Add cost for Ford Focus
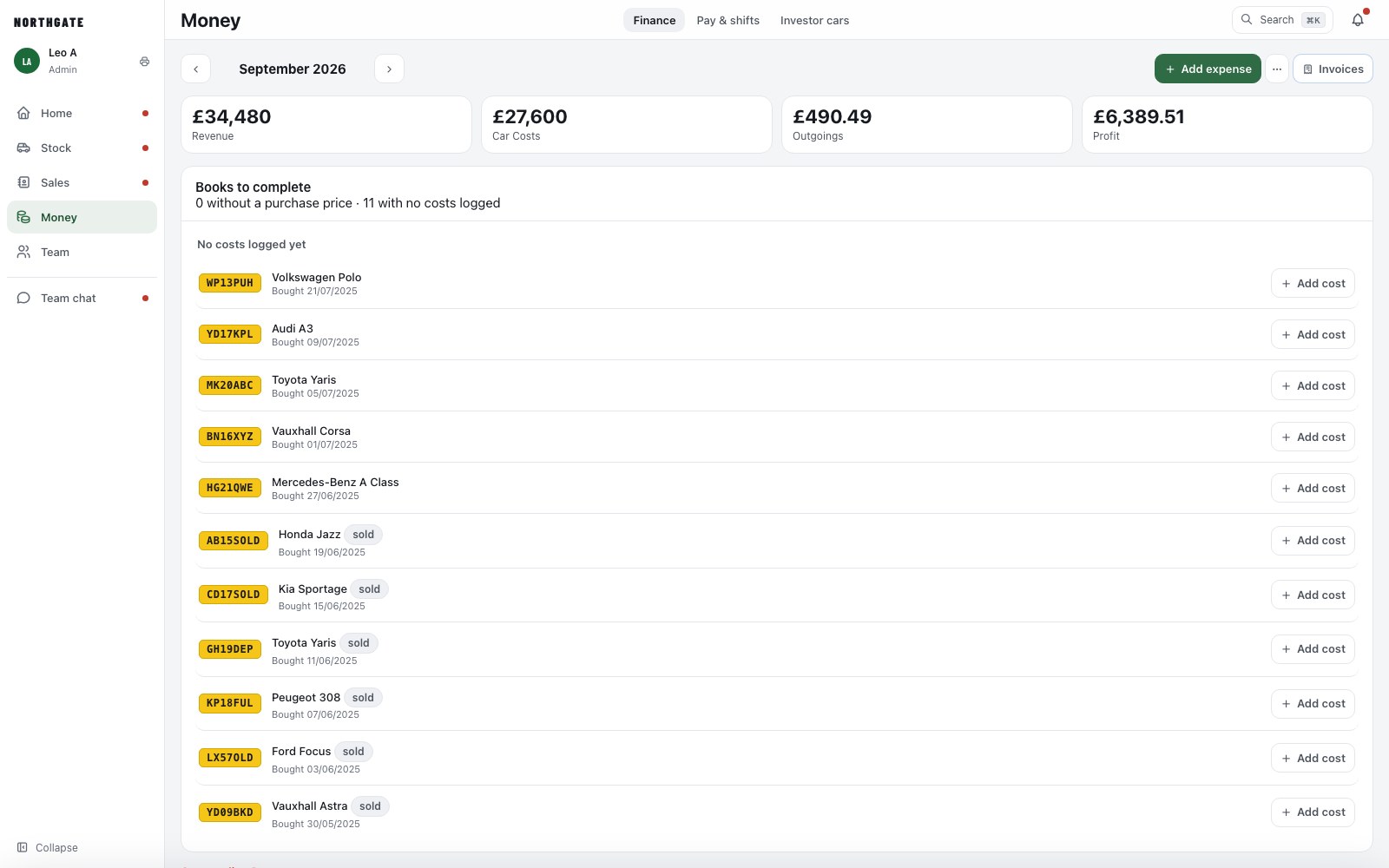Viewport: 1389px width, 868px height. (x=1313, y=758)
